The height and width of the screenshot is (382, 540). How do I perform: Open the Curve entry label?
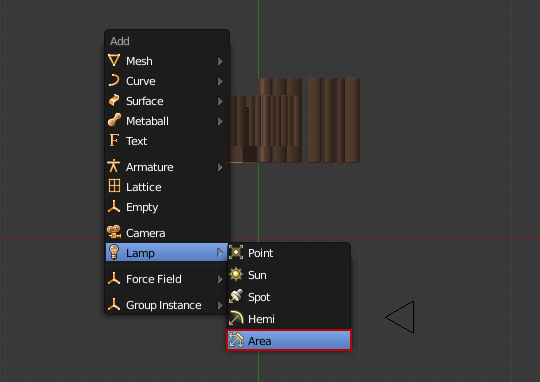click(x=141, y=81)
